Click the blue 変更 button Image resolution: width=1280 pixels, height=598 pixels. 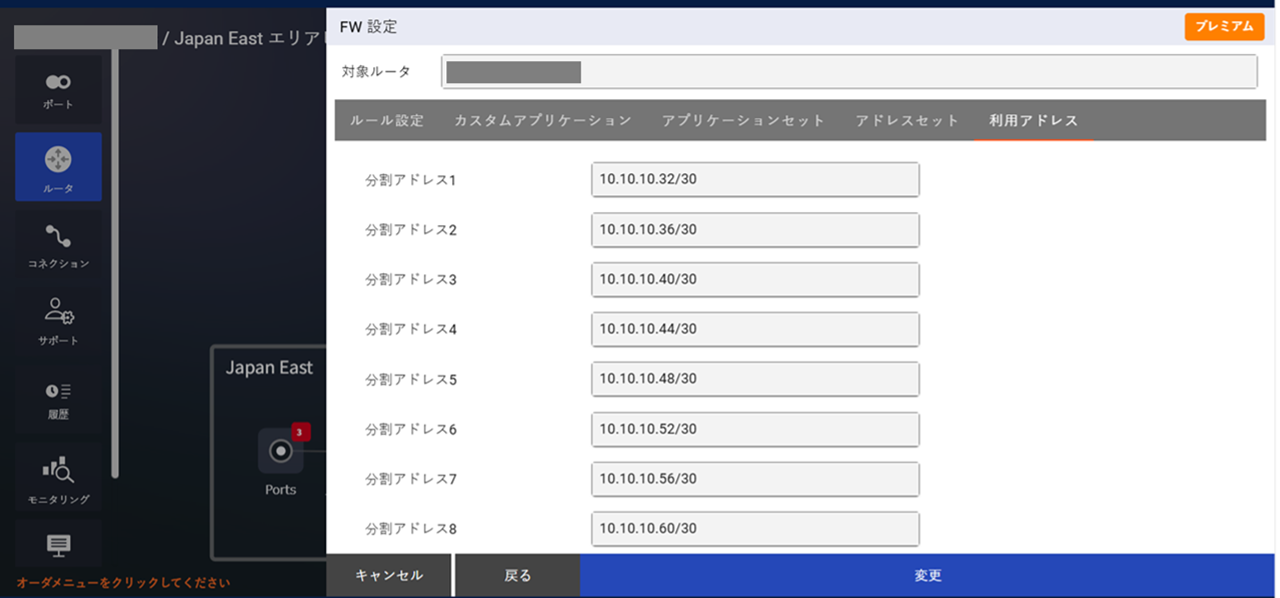click(x=928, y=576)
